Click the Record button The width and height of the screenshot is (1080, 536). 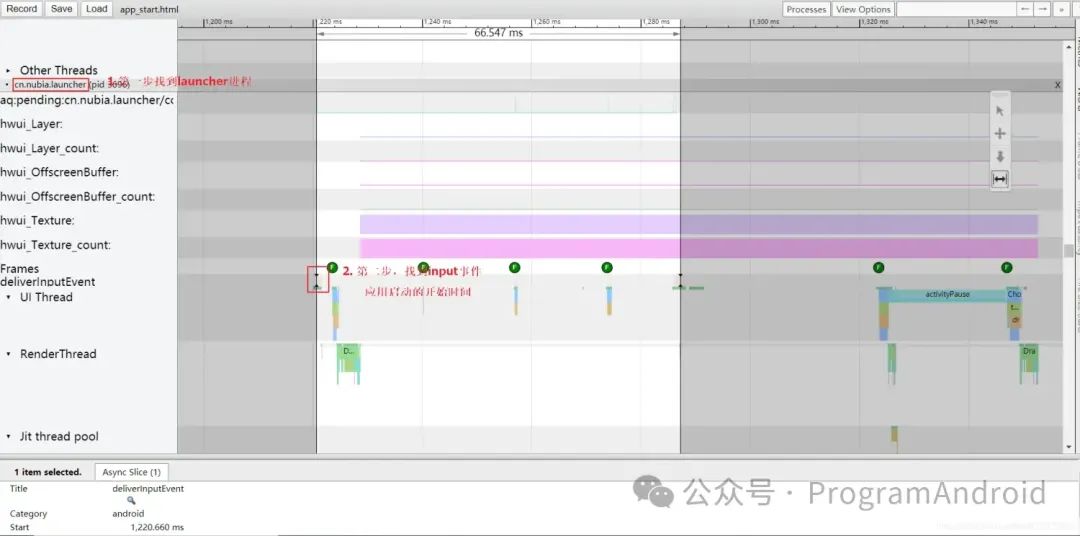(21, 9)
